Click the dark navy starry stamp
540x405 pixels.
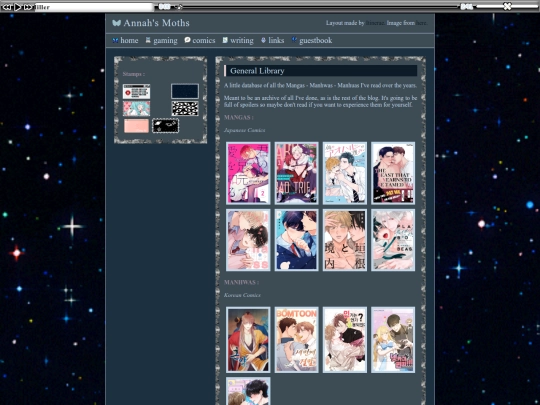click(185, 91)
